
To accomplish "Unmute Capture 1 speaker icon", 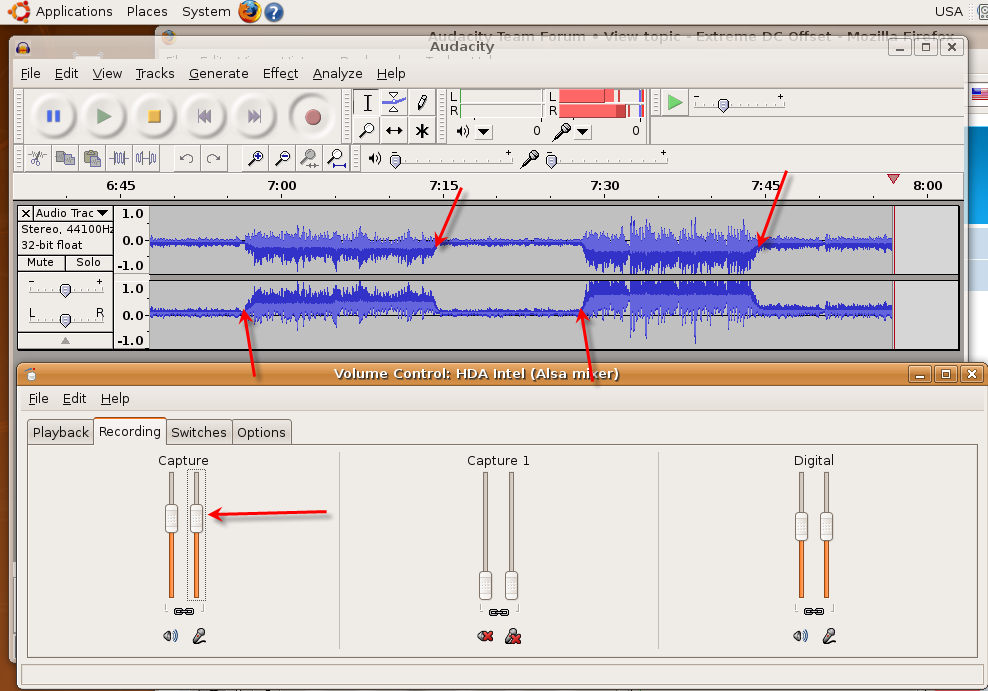I will click(x=485, y=636).
